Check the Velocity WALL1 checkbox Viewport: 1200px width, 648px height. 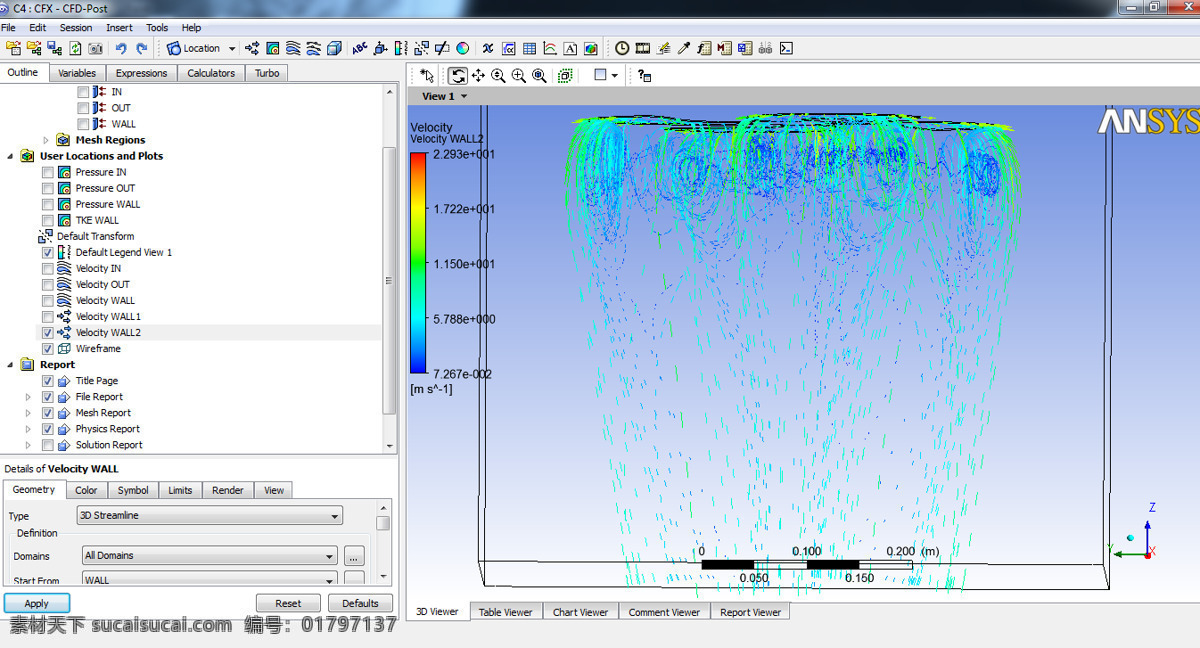[x=48, y=316]
